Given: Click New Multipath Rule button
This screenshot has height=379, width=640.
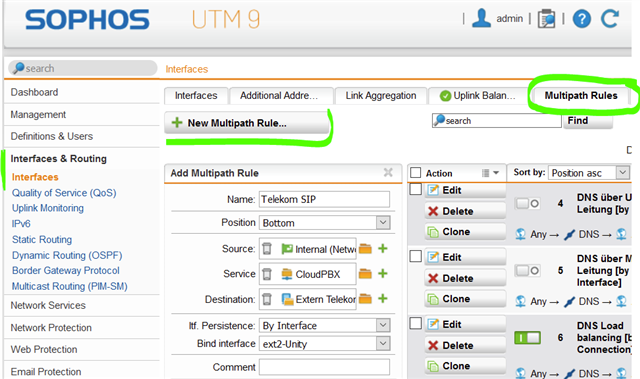Looking at the screenshot, I should pos(247,123).
